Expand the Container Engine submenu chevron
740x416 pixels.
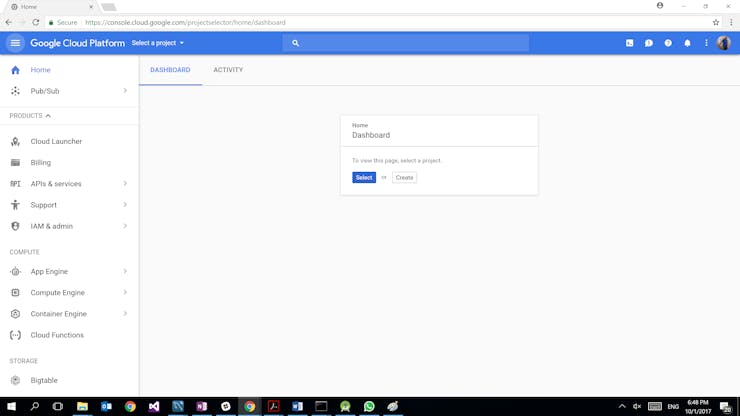click(x=125, y=314)
